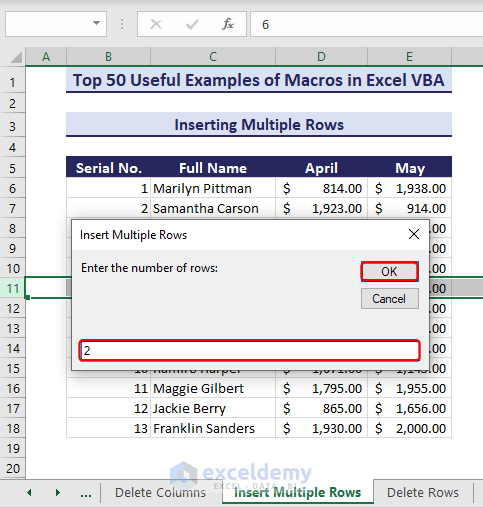
Task: Select row 11 header
Action: click(13, 288)
